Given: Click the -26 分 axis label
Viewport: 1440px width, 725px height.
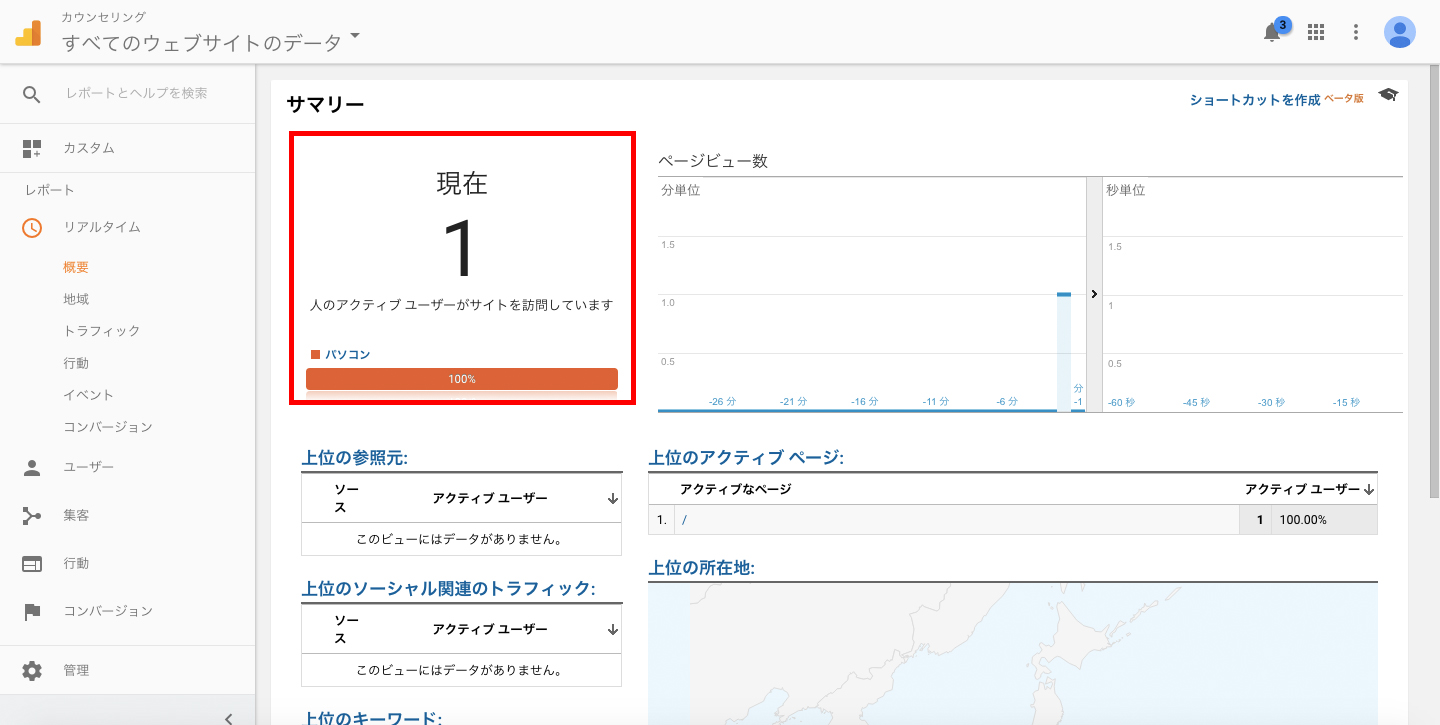Looking at the screenshot, I should [722, 401].
